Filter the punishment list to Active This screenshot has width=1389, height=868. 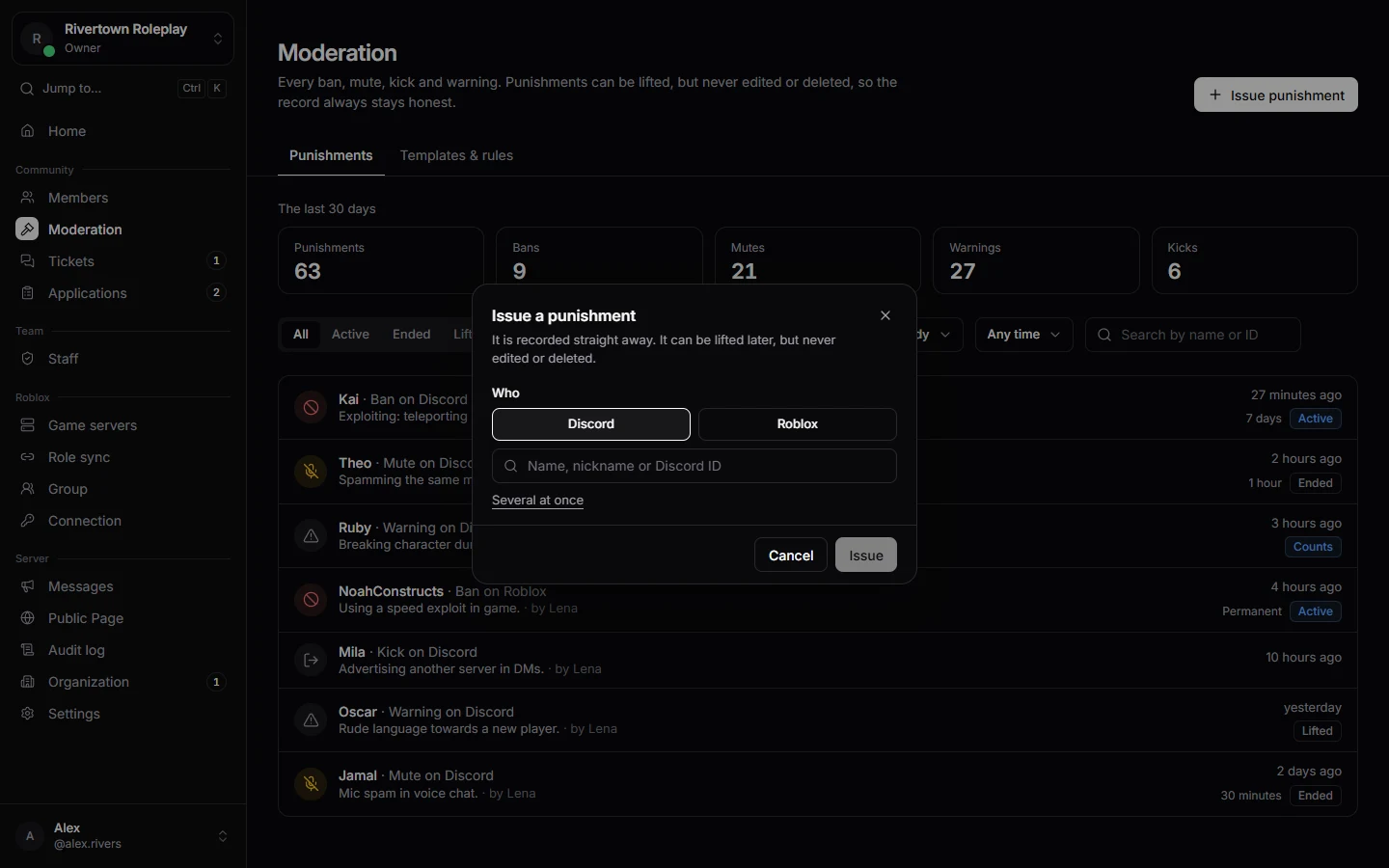[350, 335]
